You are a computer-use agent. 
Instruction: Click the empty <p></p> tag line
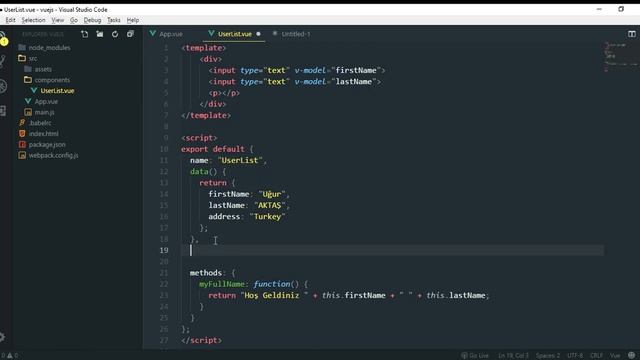[224, 93]
